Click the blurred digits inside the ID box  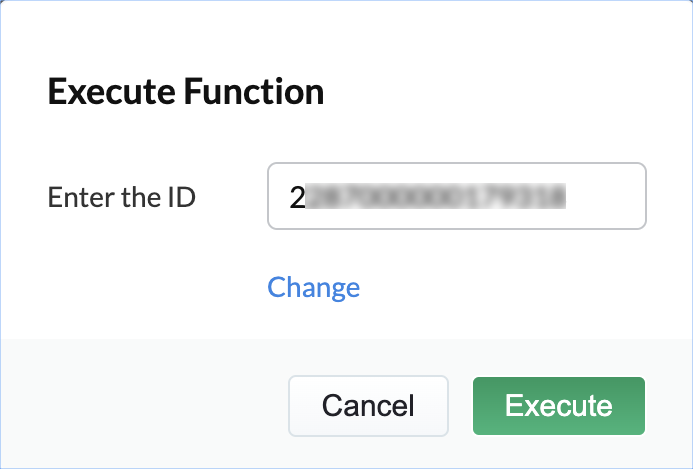[435, 197]
